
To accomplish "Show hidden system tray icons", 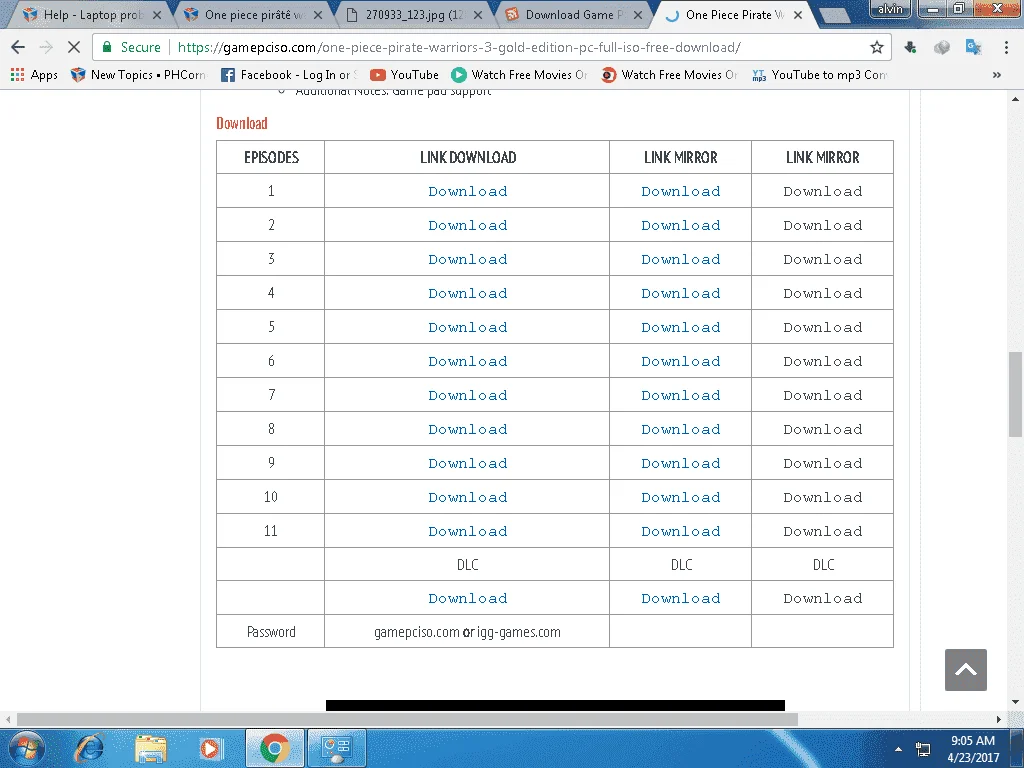I will tap(899, 749).
